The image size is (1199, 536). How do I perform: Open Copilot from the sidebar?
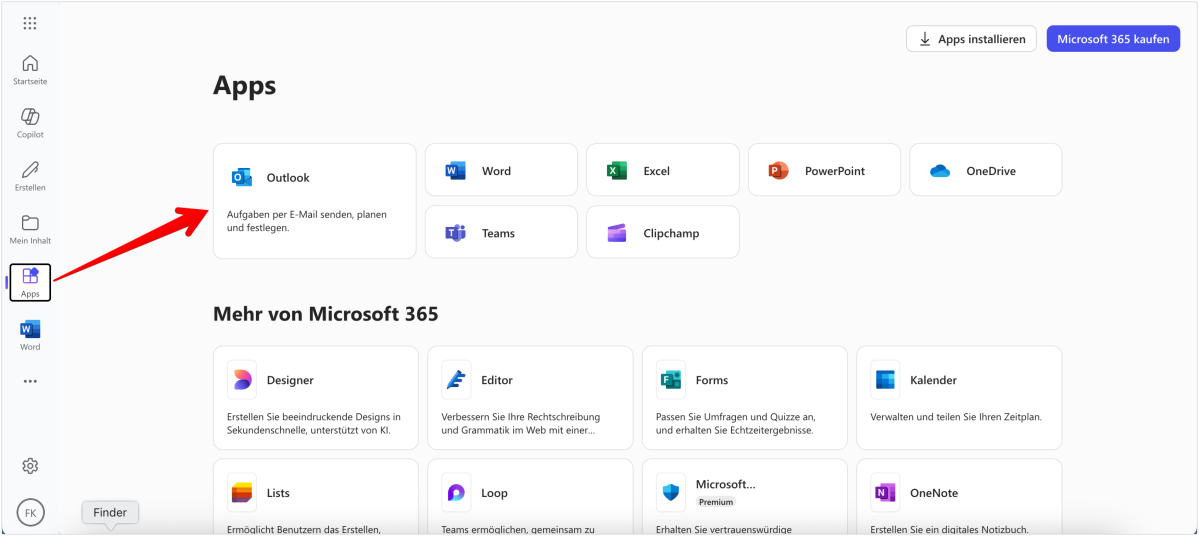[x=30, y=123]
